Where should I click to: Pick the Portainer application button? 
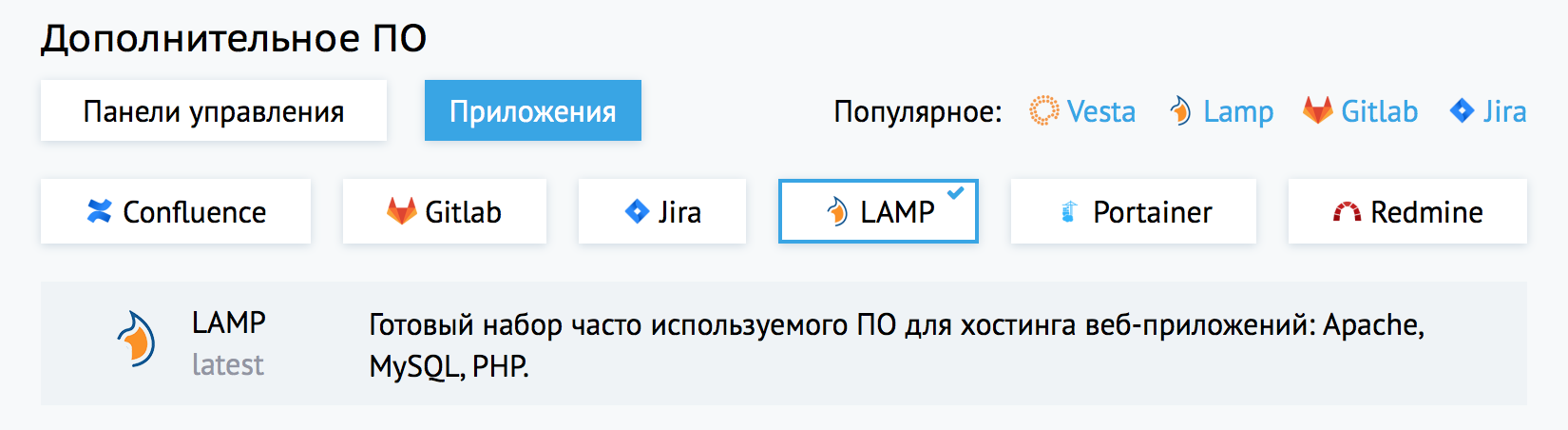[x=1134, y=211]
